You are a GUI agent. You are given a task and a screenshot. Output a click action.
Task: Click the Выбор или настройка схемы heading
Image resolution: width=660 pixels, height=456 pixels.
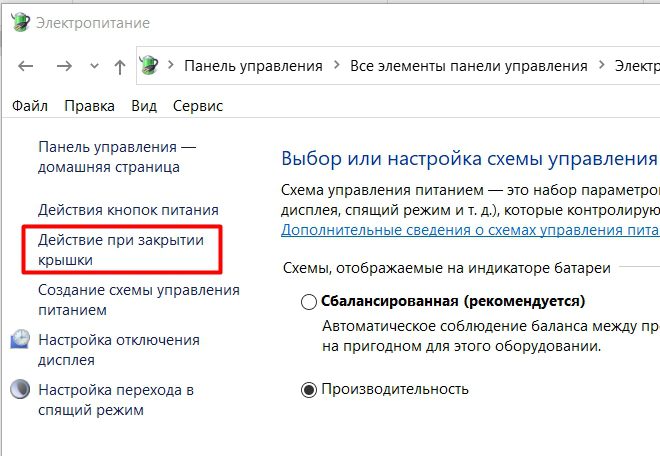coord(470,159)
